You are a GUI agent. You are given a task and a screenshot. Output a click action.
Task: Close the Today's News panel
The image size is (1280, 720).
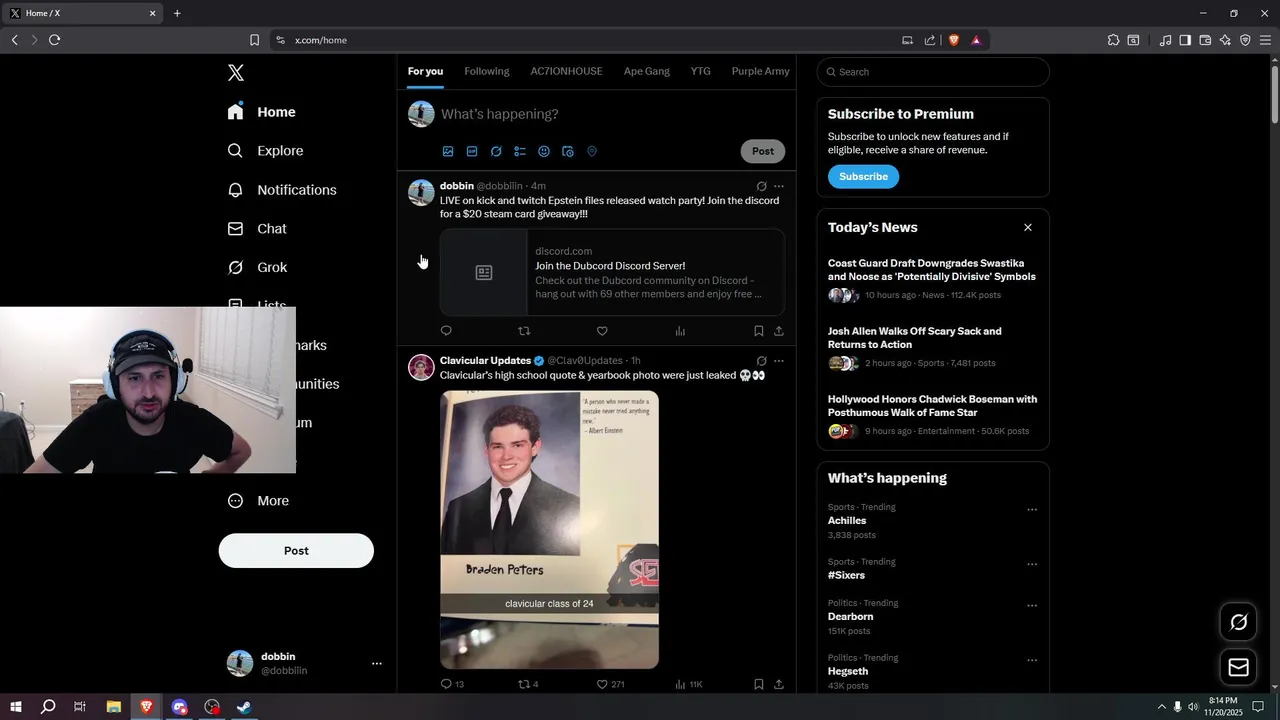pyautogui.click(x=1027, y=228)
